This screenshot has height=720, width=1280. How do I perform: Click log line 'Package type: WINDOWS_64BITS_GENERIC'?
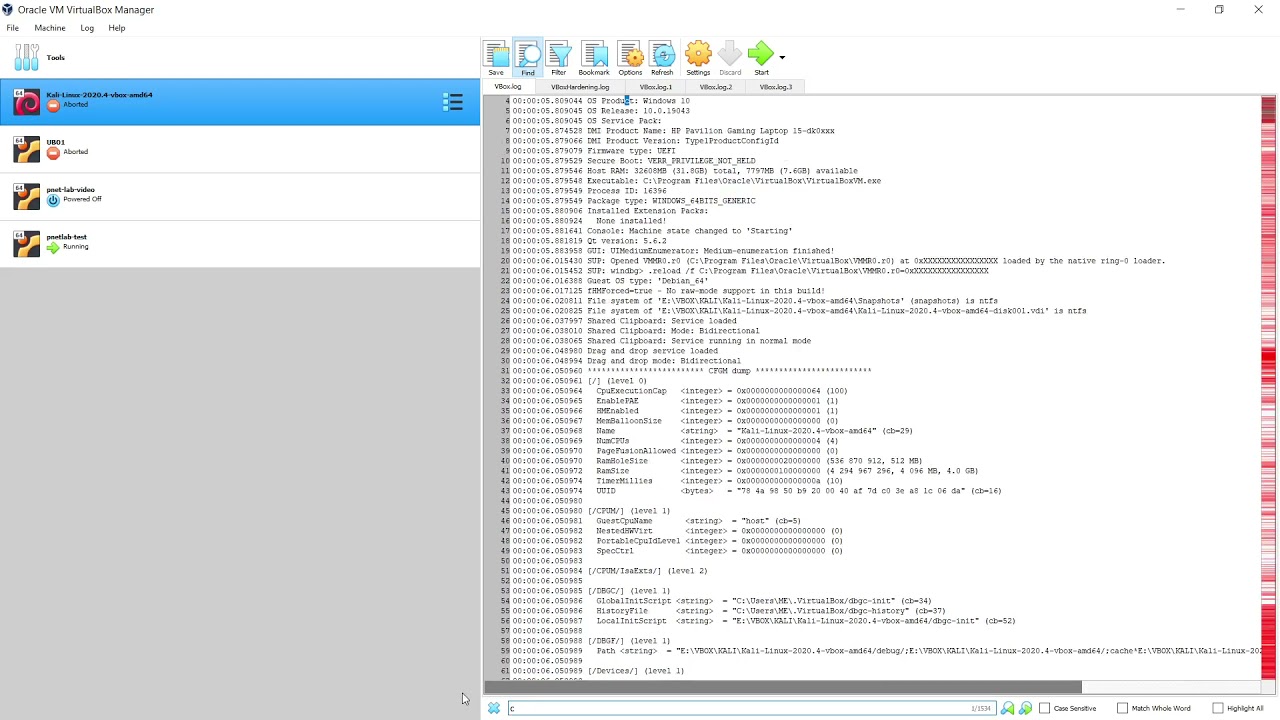pyautogui.click(x=671, y=201)
